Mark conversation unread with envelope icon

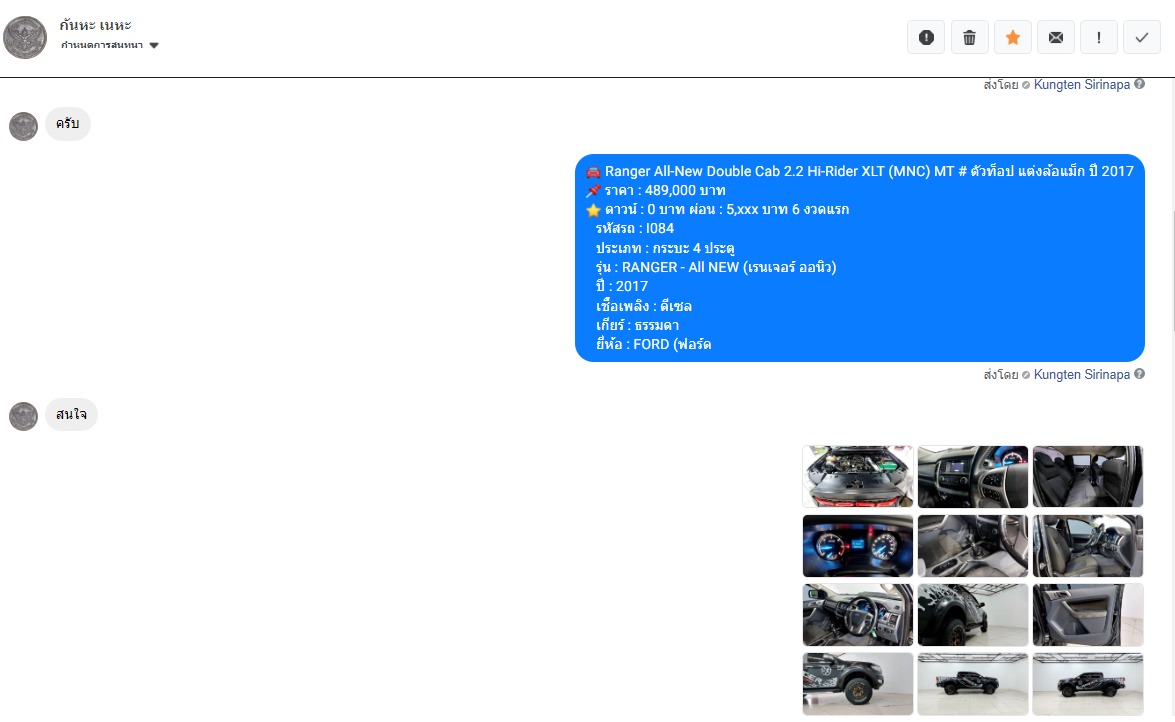point(1056,37)
